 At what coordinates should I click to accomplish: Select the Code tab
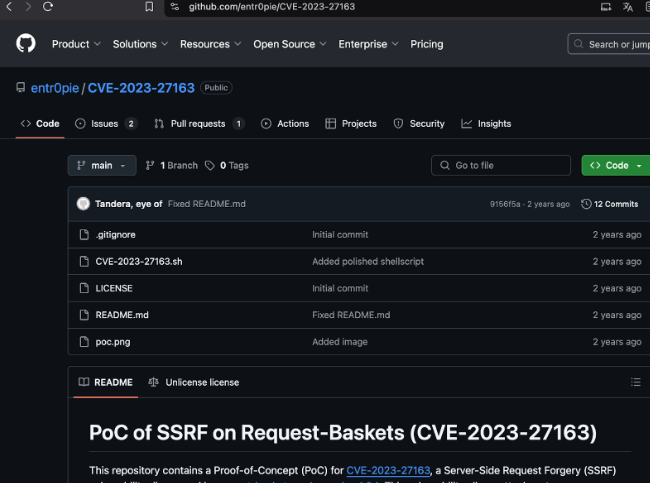tap(40, 124)
